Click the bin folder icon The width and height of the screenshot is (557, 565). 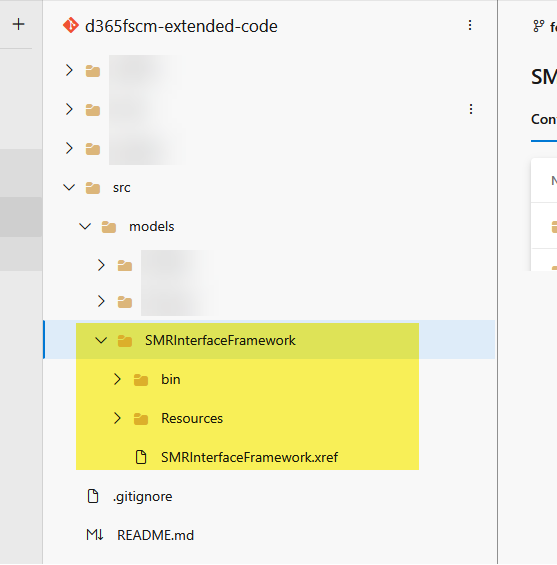(x=141, y=379)
